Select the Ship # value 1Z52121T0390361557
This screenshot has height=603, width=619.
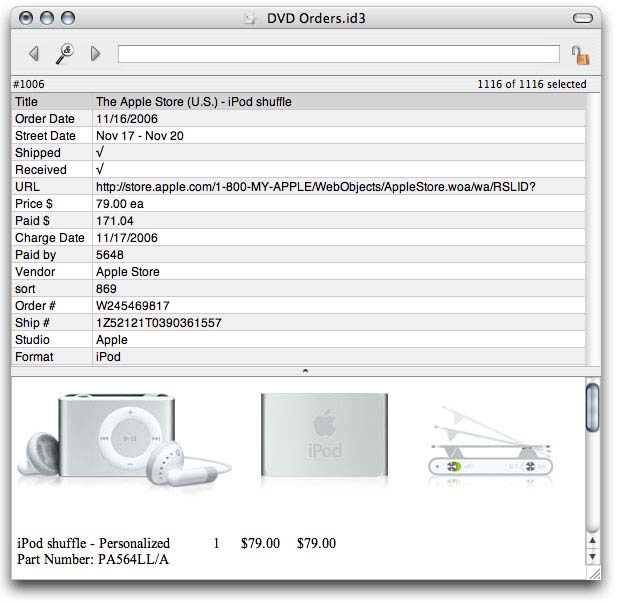coord(159,323)
